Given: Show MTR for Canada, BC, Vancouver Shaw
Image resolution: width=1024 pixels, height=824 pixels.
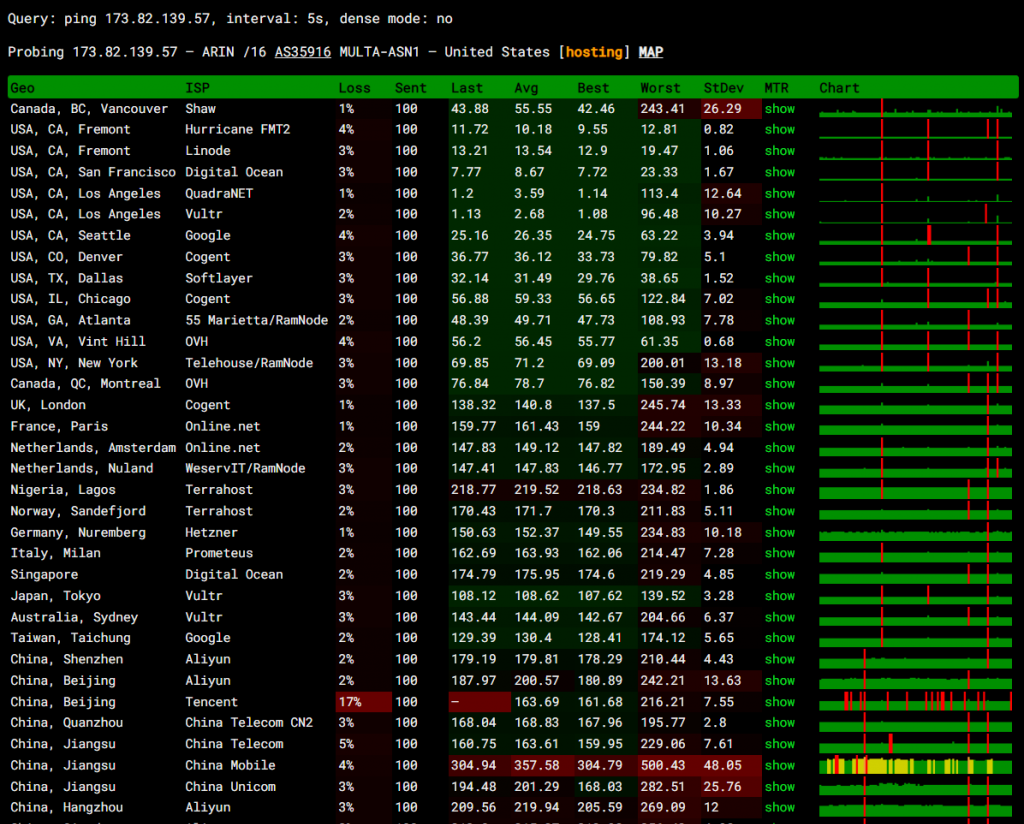Looking at the screenshot, I should click(x=780, y=109).
